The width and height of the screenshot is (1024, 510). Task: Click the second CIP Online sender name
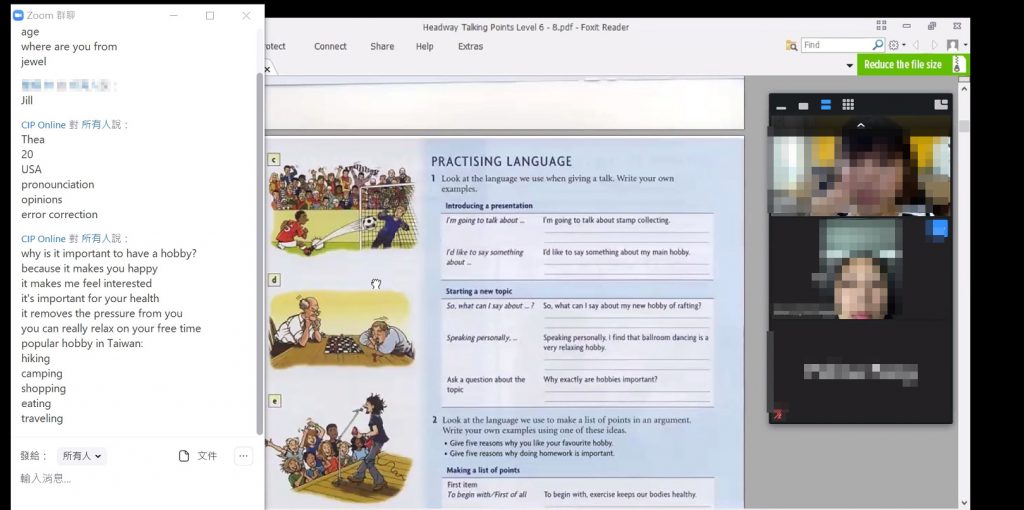pyautogui.click(x=43, y=238)
